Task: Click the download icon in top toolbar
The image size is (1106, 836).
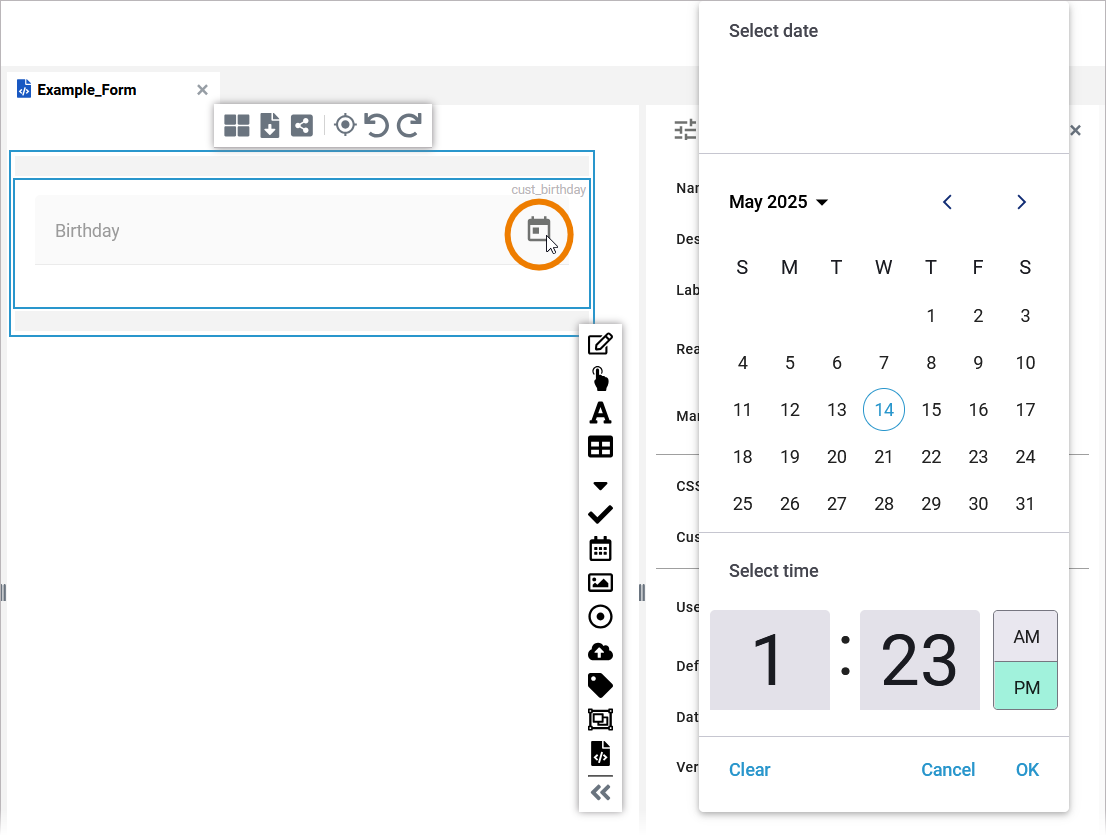Action: click(270, 125)
